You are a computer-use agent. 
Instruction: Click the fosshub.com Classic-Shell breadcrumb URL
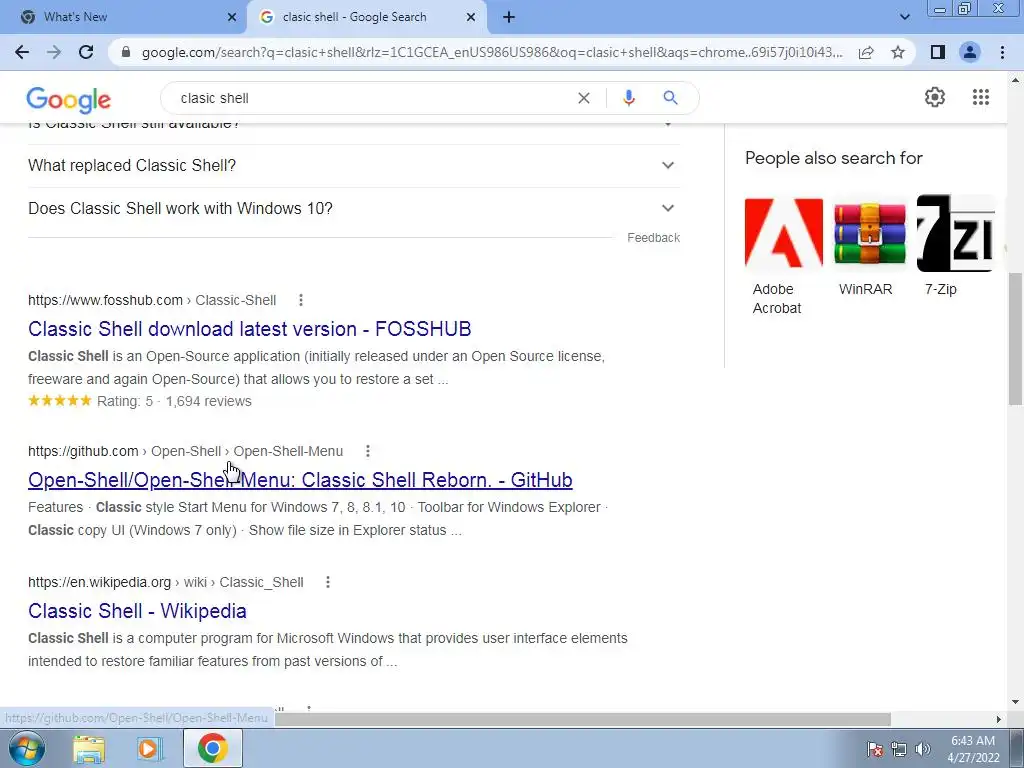152,300
